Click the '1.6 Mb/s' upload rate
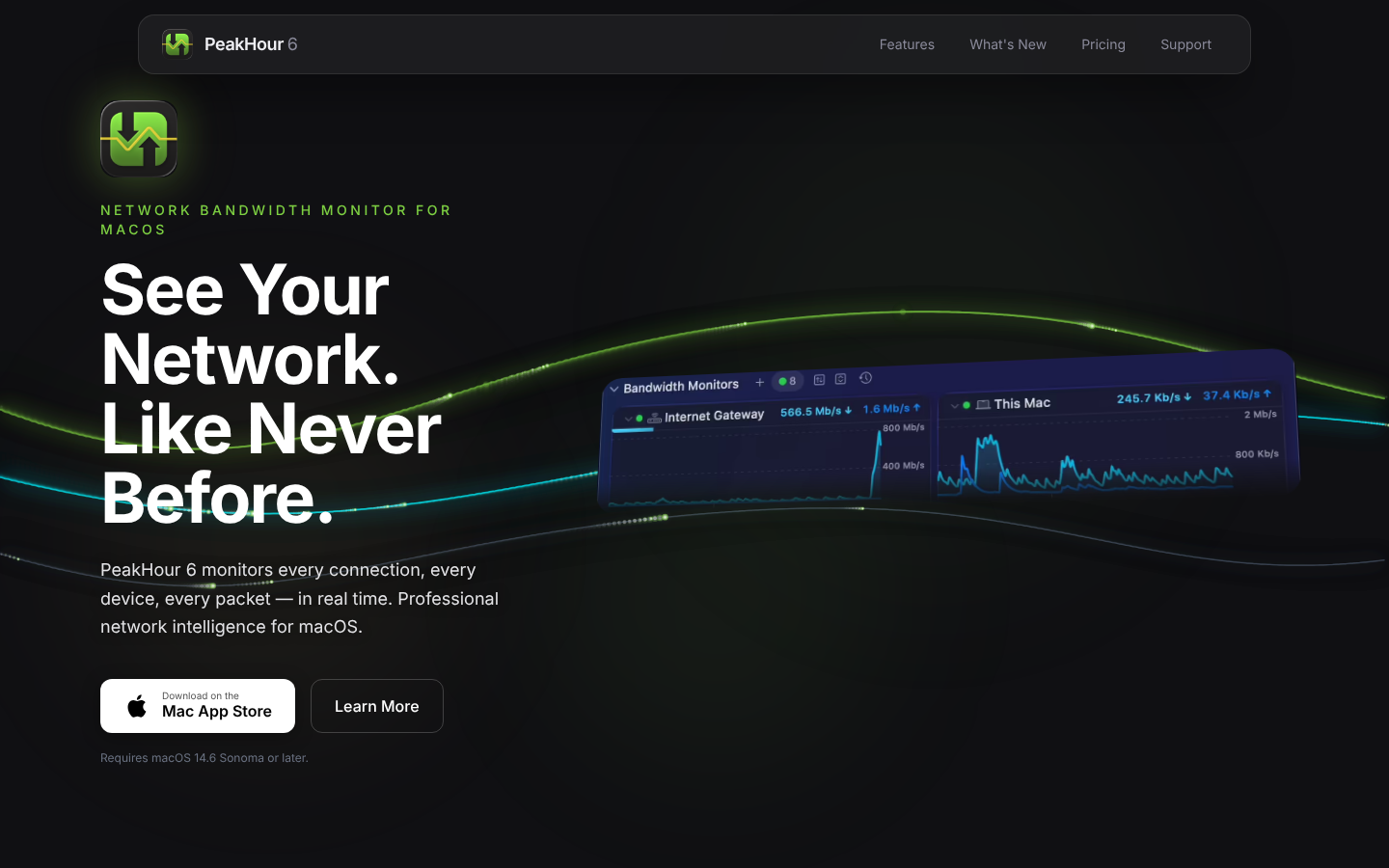 pyautogui.click(x=886, y=409)
